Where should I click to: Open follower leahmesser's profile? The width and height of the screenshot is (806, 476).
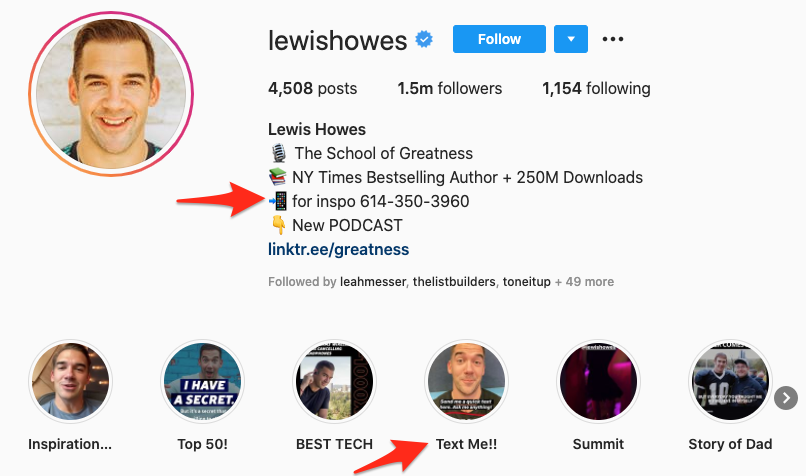373,282
